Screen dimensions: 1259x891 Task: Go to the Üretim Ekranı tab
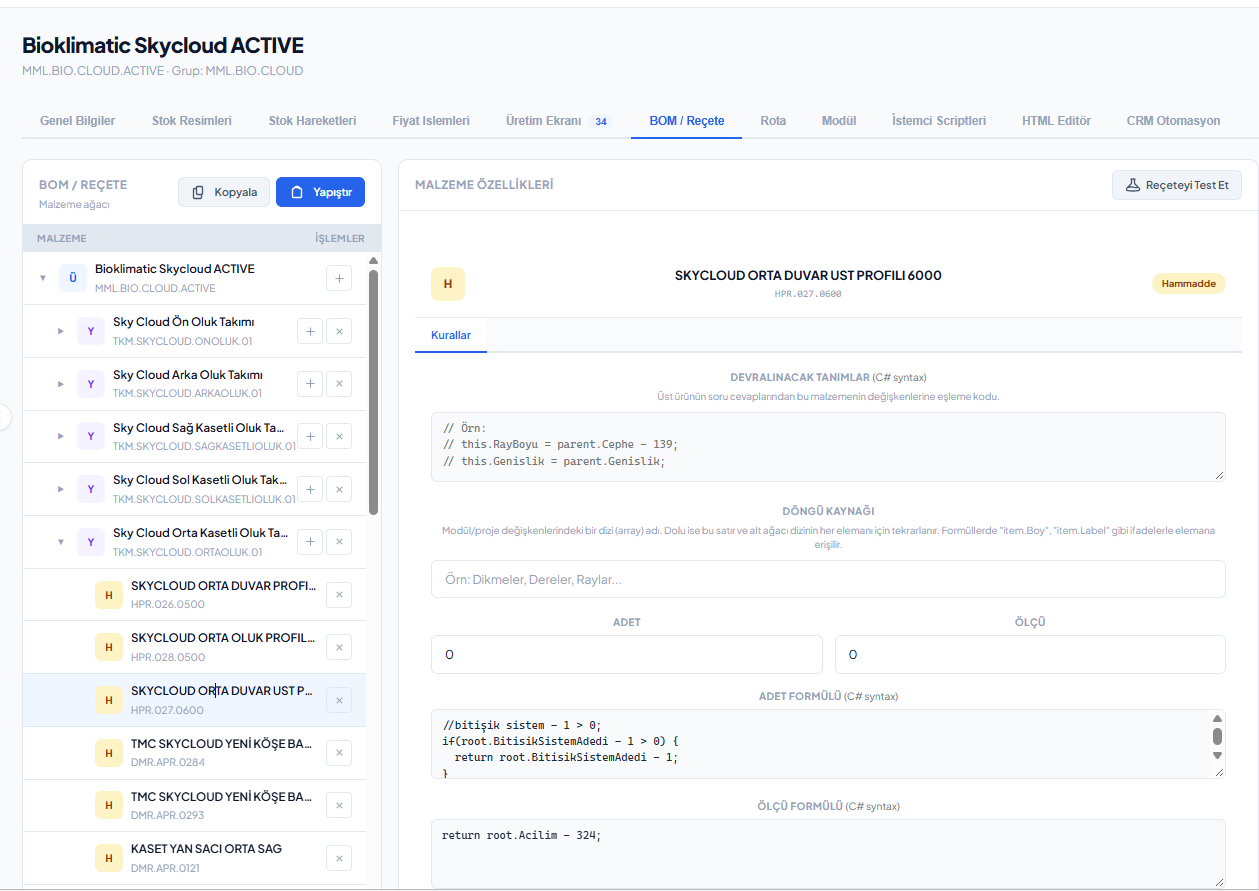point(558,121)
